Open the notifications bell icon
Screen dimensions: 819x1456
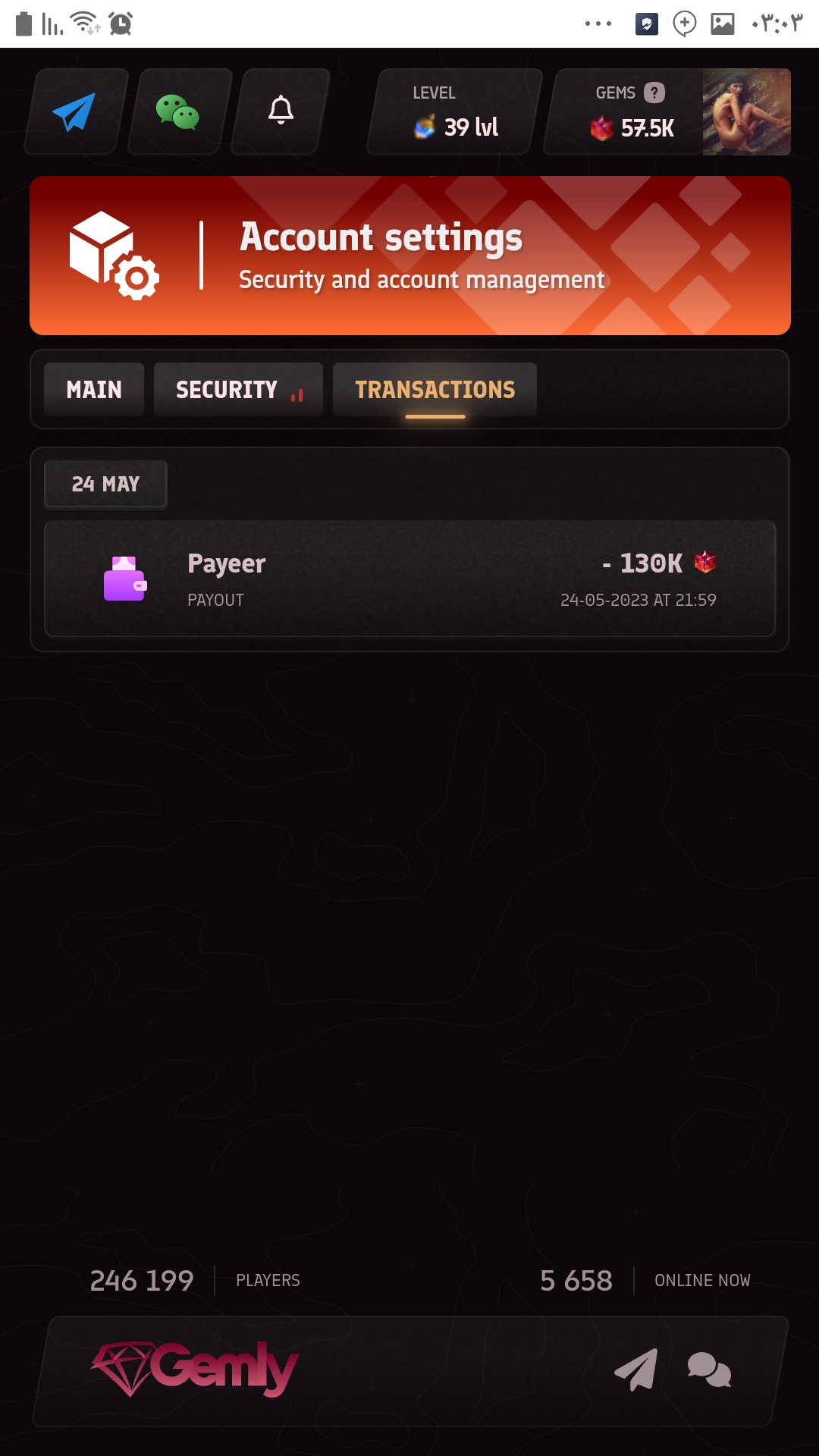coord(281,111)
